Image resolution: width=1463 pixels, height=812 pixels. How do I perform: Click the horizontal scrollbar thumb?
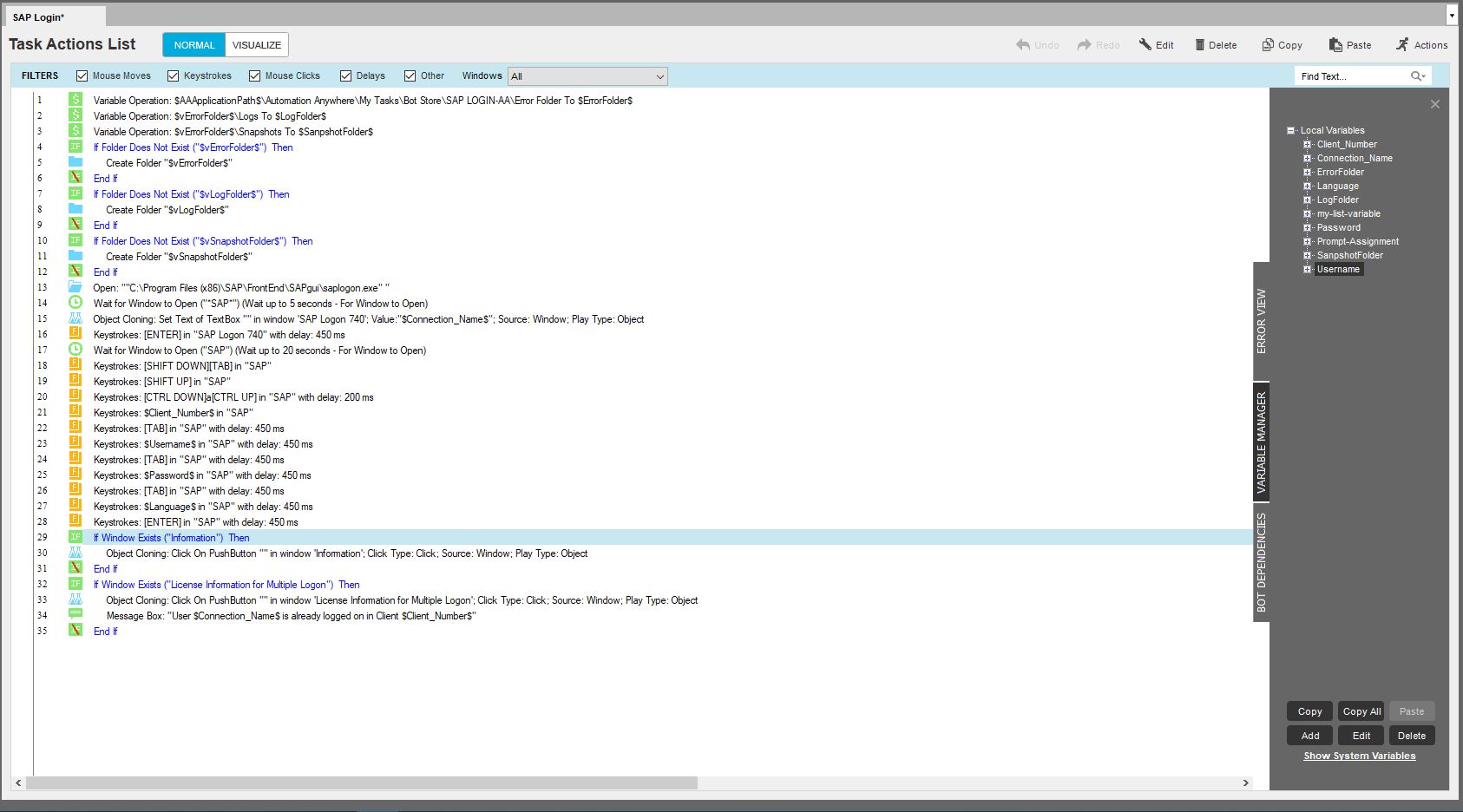(362, 783)
